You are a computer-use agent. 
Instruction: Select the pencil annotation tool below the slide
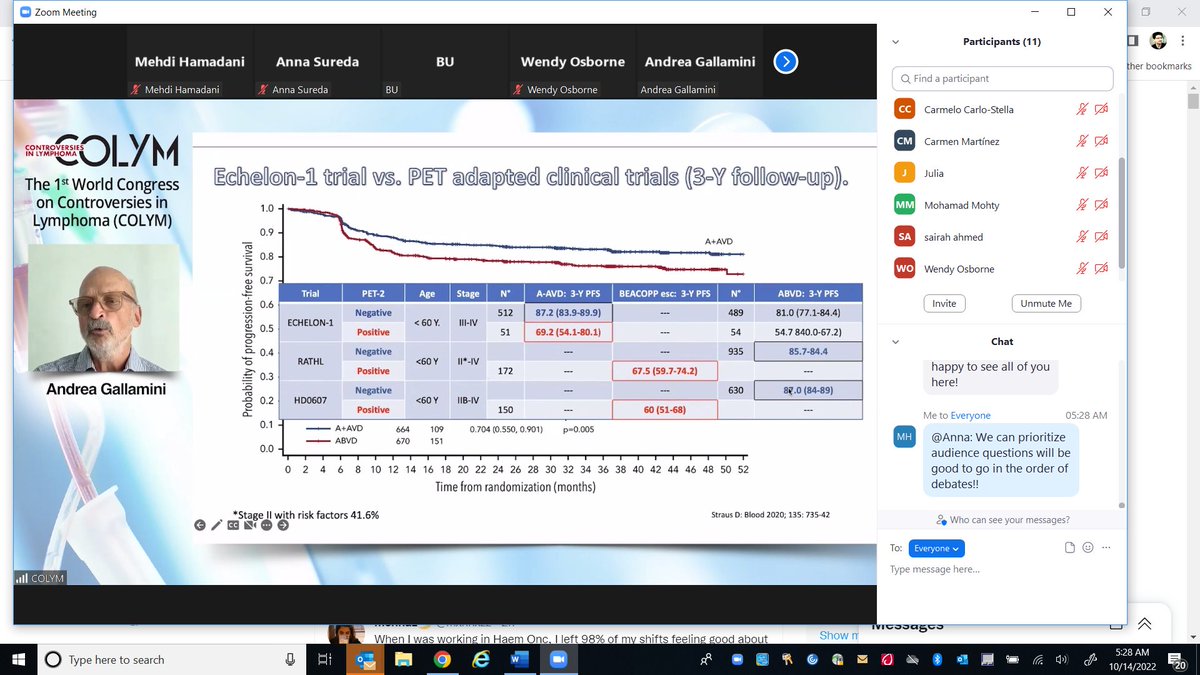coord(217,525)
